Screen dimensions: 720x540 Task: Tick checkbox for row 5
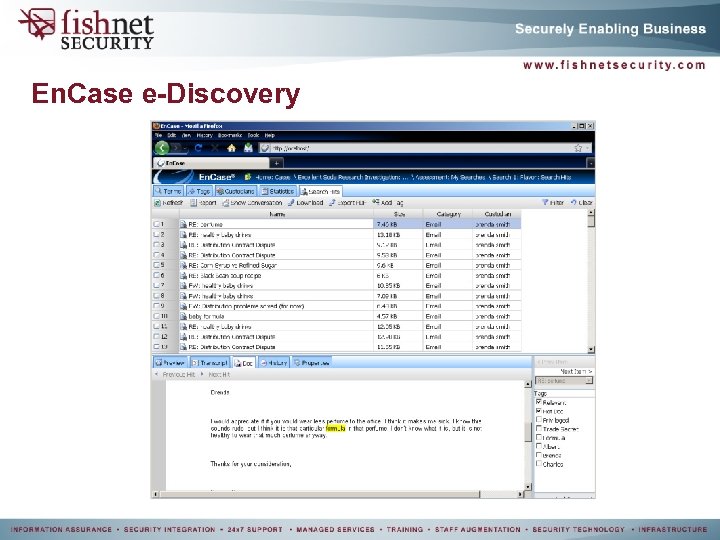coord(157,265)
